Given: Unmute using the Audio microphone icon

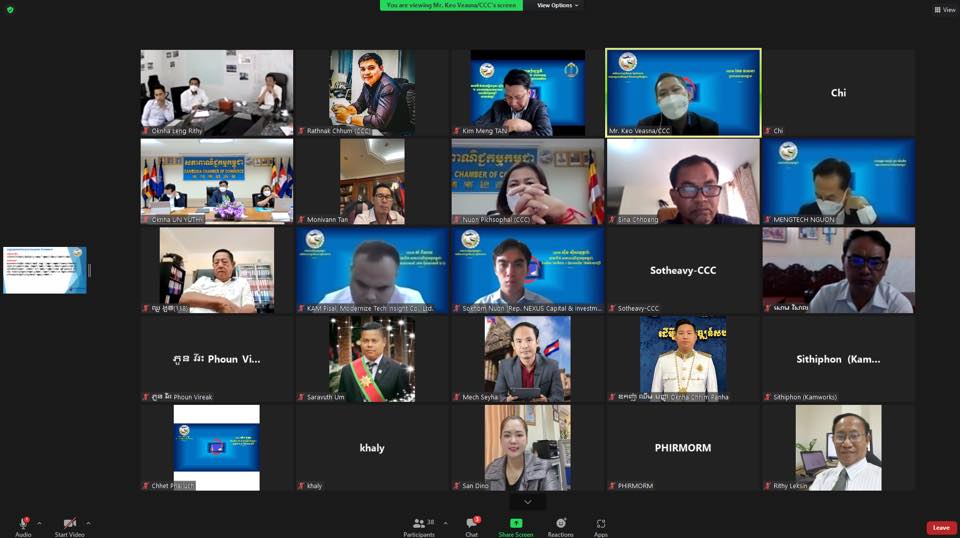Looking at the screenshot, I should pyautogui.click(x=22, y=523).
